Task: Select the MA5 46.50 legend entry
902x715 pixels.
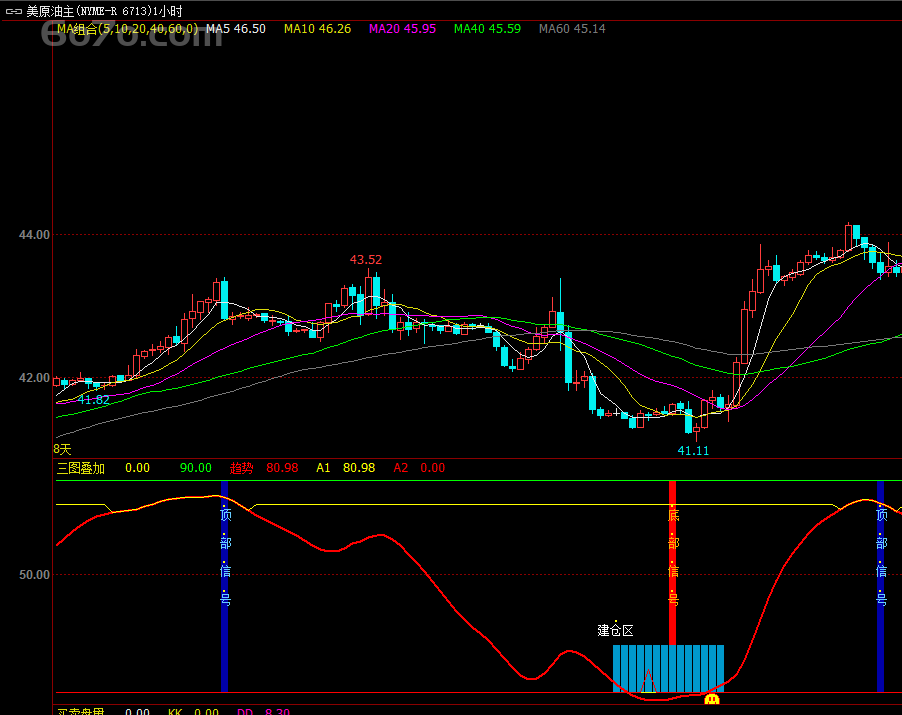Action: click(236, 29)
